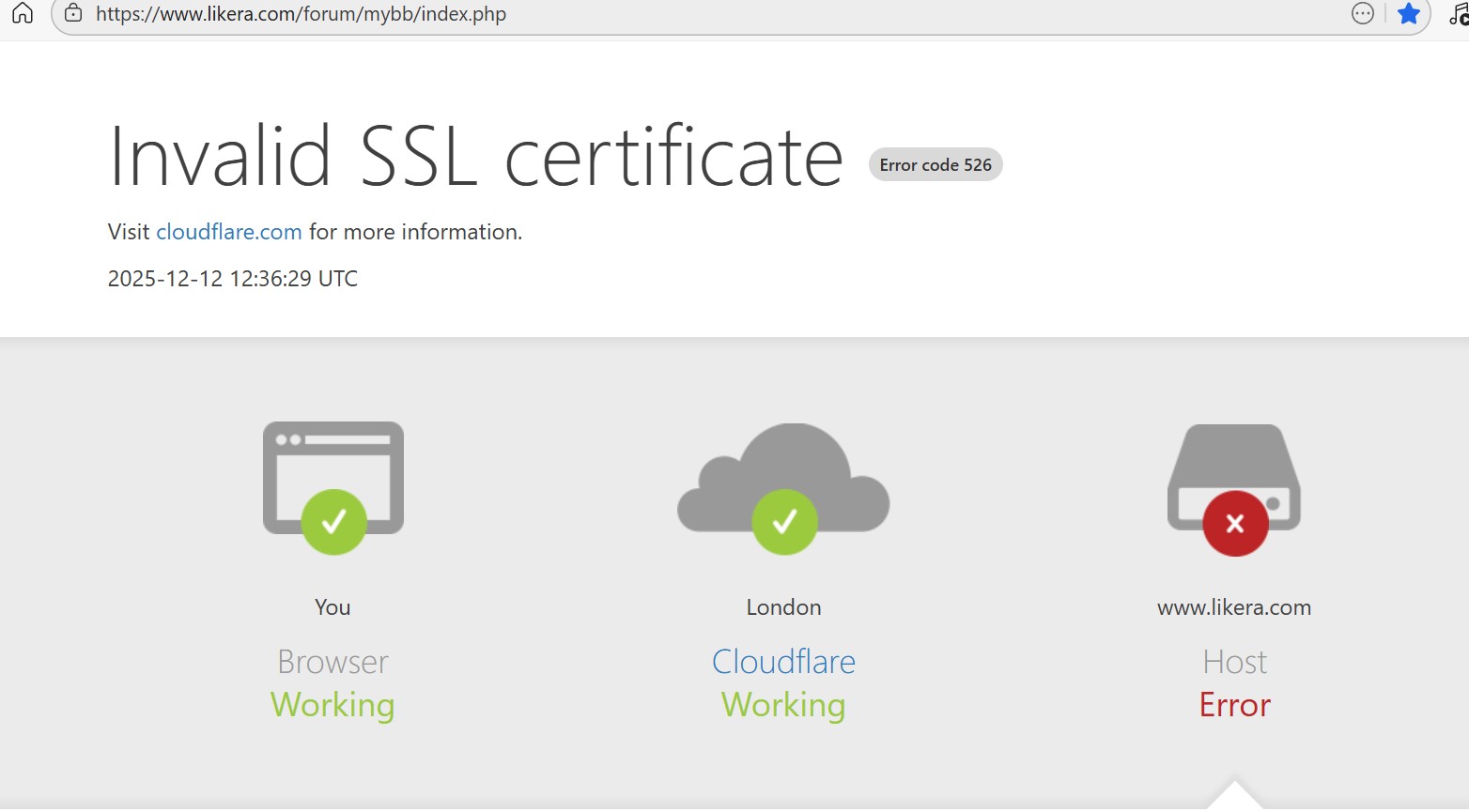This screenshot has width=1469, height=812.
Task: Click the London location label
Action: point(783,607)
